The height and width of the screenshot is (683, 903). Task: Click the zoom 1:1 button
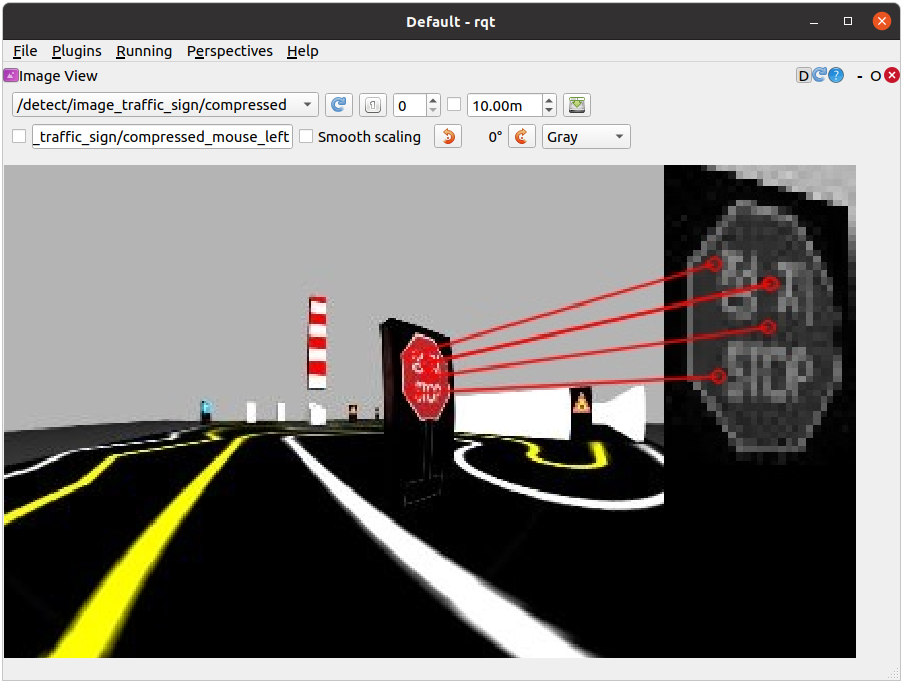click(x=372, y=105)
